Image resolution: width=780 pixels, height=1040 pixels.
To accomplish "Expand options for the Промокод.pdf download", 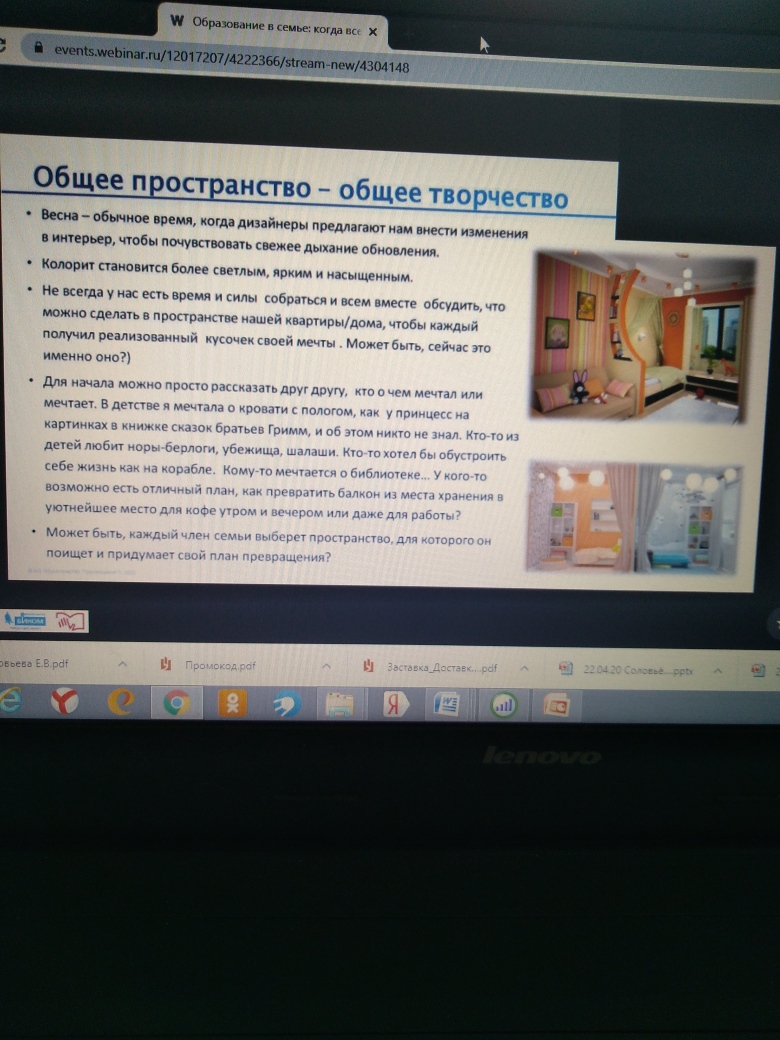I will pyautogui.click(x=327, y=666).
